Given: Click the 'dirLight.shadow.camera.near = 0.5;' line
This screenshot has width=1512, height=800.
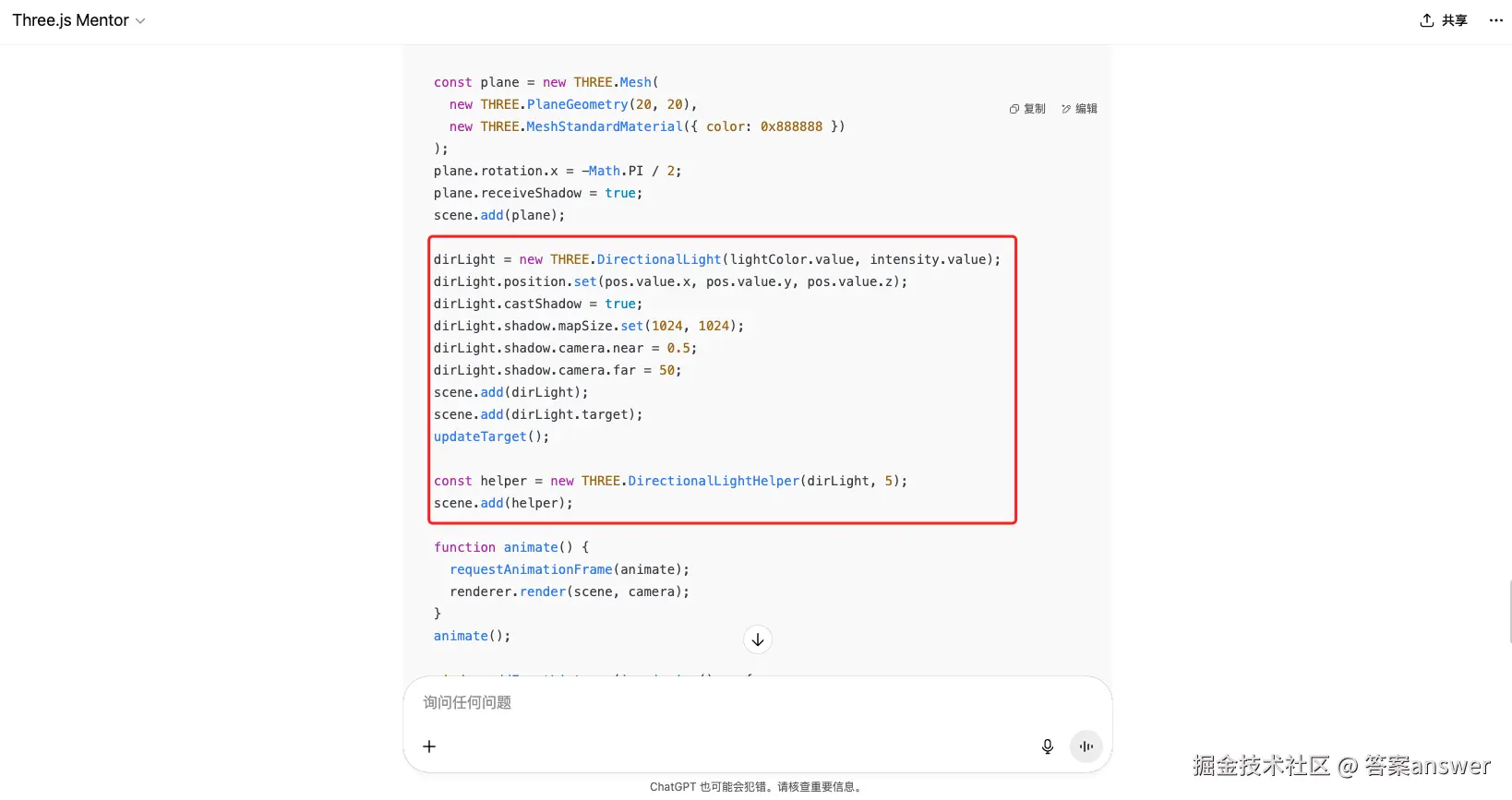Looking at the screenshot, I should click(566, 348).
